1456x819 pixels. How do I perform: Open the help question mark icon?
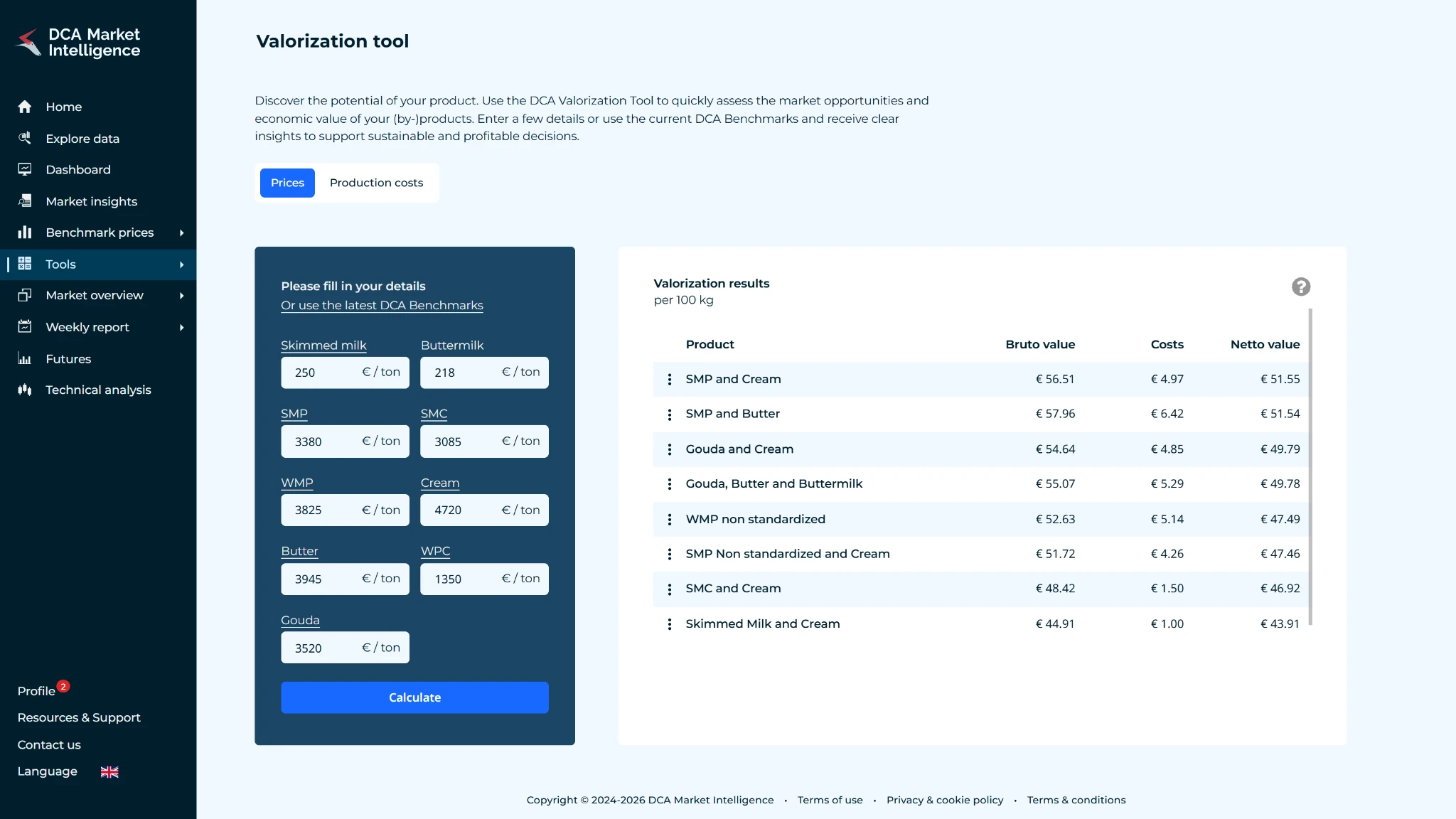pyautogui.click(x=1301, y=287)
